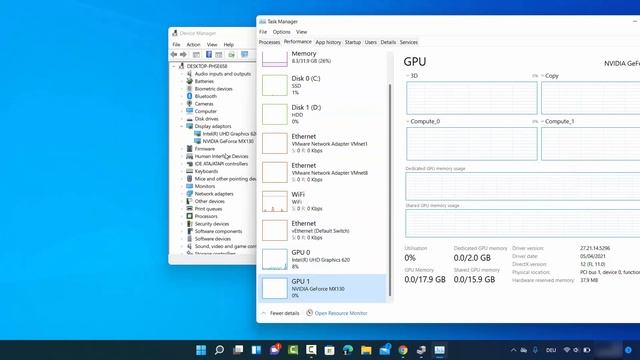Open File Explorer from the taskbar
Image resolution: width=640 pixels, height=360 pixels.
366,350
